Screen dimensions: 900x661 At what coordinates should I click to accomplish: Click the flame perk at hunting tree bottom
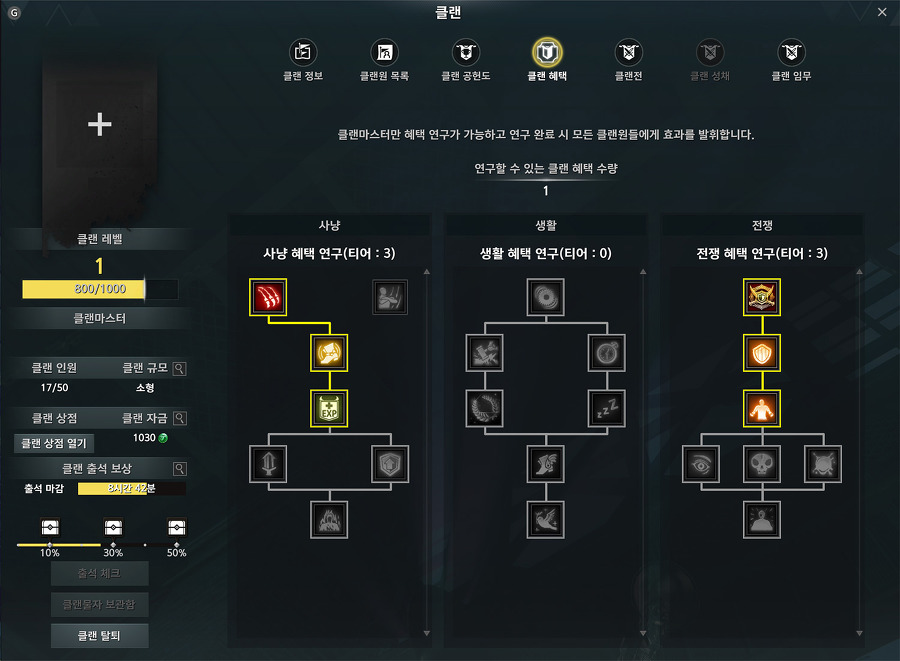coord(329,519)
